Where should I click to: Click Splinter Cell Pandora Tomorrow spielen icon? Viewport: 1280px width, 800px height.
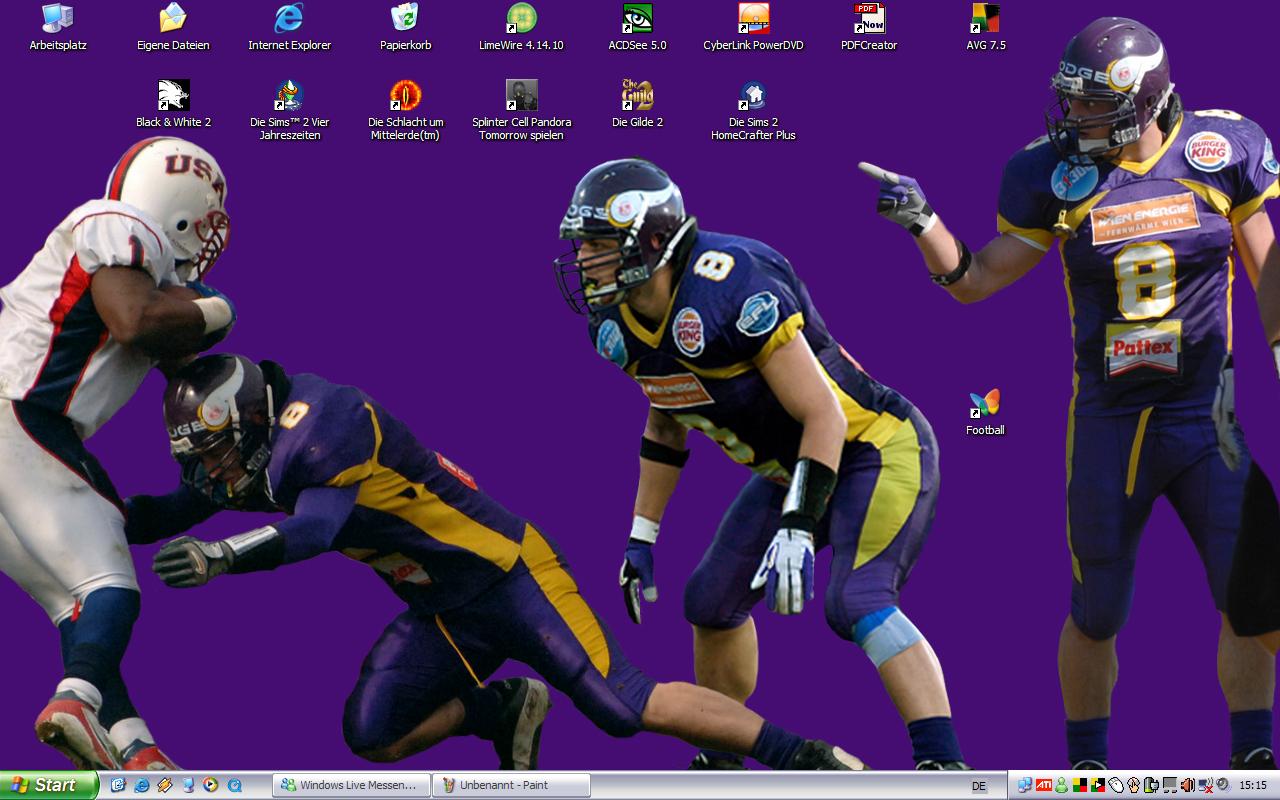pos(521,110)
